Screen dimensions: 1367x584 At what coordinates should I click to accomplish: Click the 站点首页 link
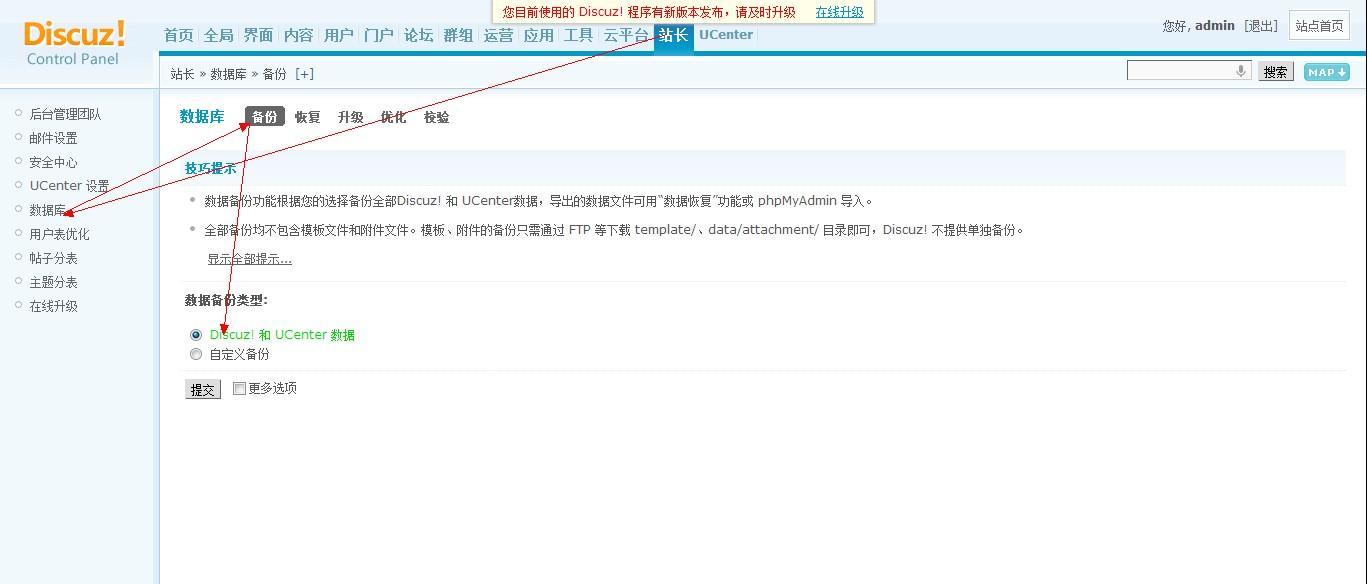1319,25
